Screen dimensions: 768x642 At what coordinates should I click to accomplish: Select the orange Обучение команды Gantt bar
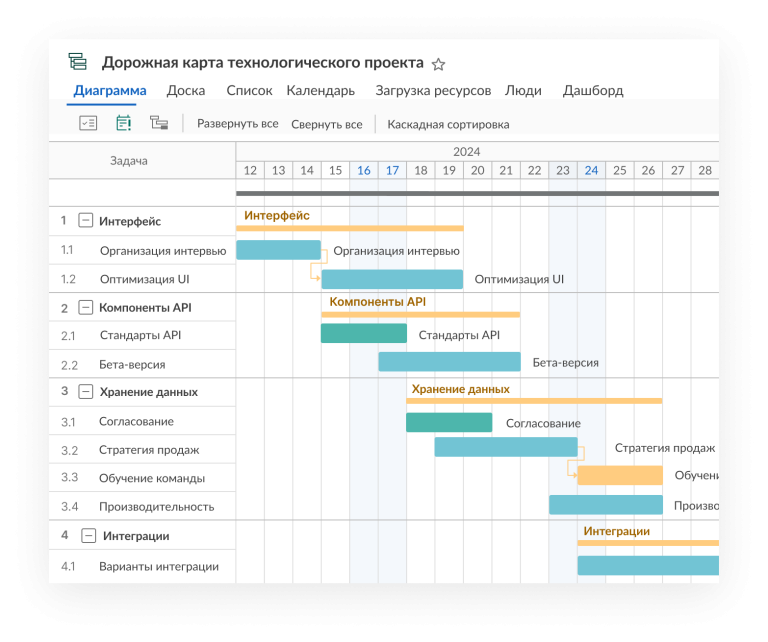[x=619, y=475]
